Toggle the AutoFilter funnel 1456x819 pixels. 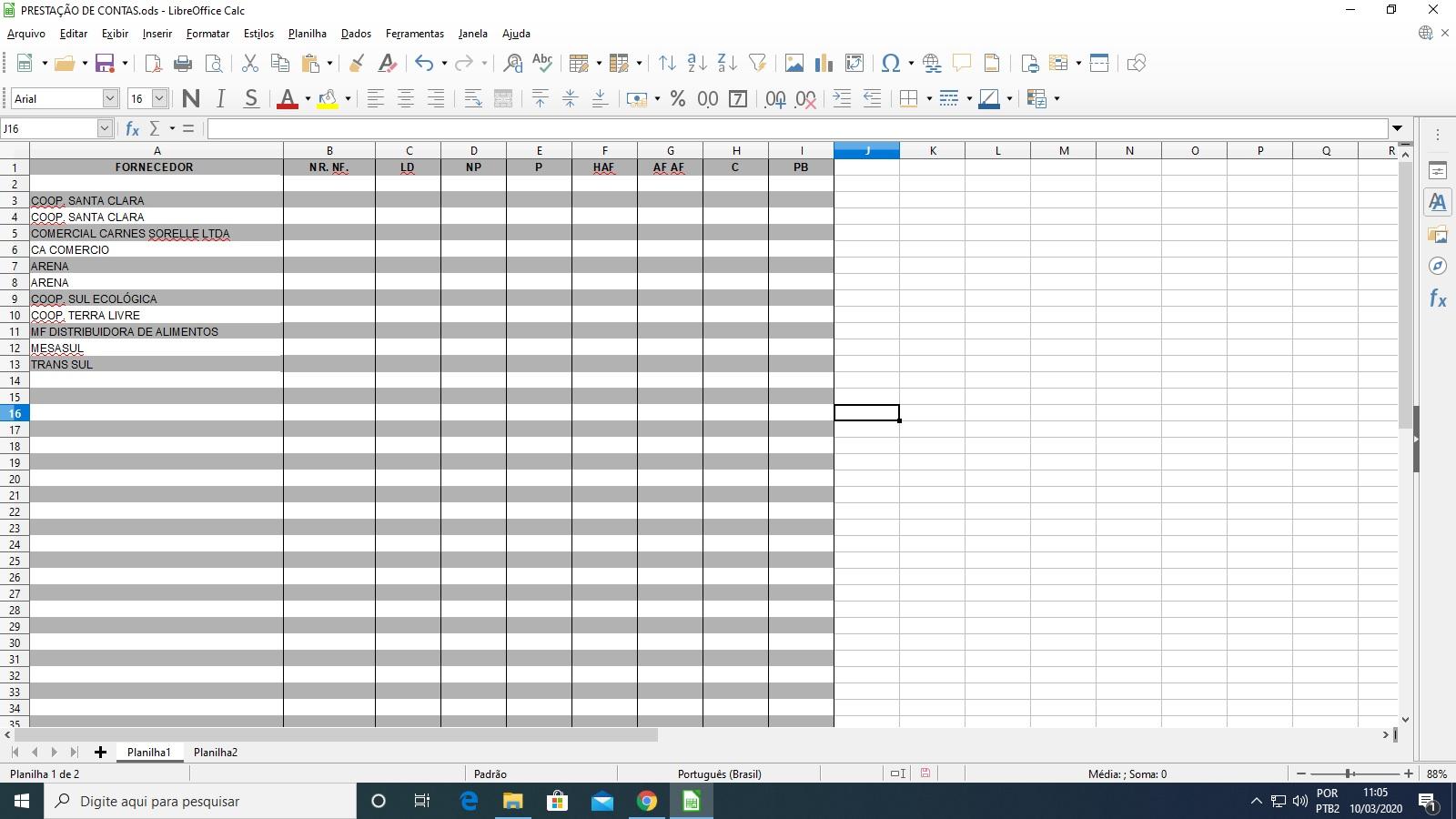(x=757, y=63)
